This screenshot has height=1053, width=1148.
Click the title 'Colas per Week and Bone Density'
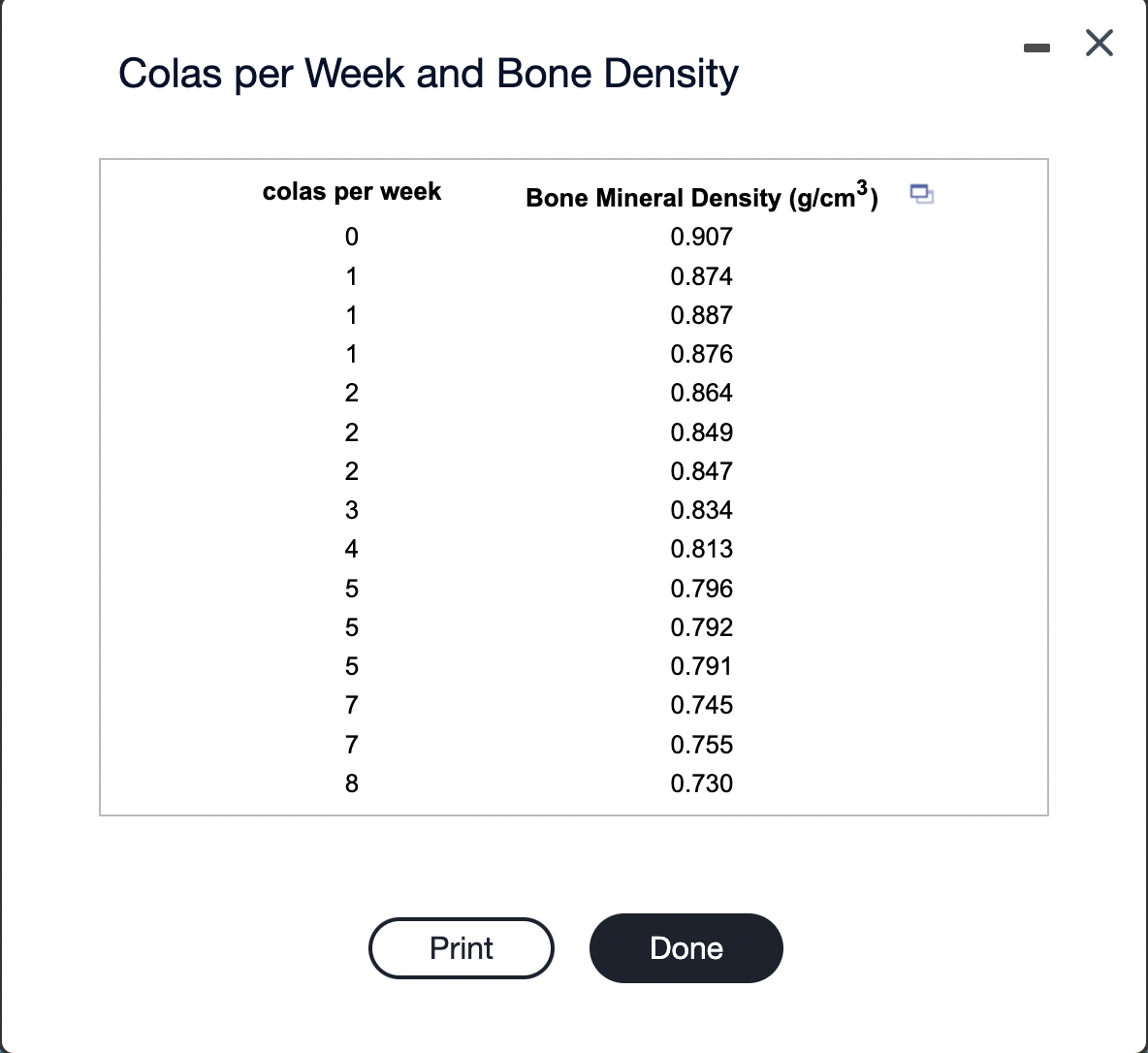(x=428, y=73)
